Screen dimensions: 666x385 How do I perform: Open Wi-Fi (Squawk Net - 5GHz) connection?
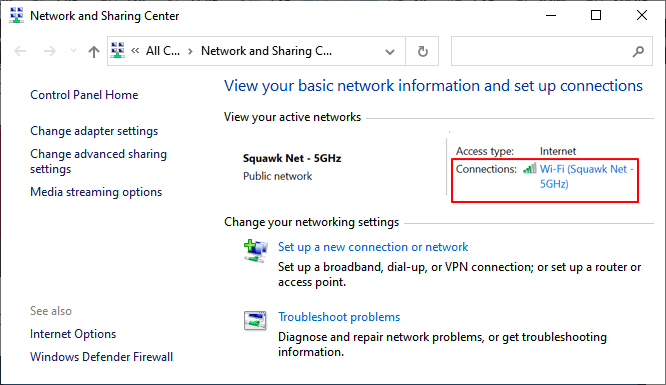coord(587,176)
